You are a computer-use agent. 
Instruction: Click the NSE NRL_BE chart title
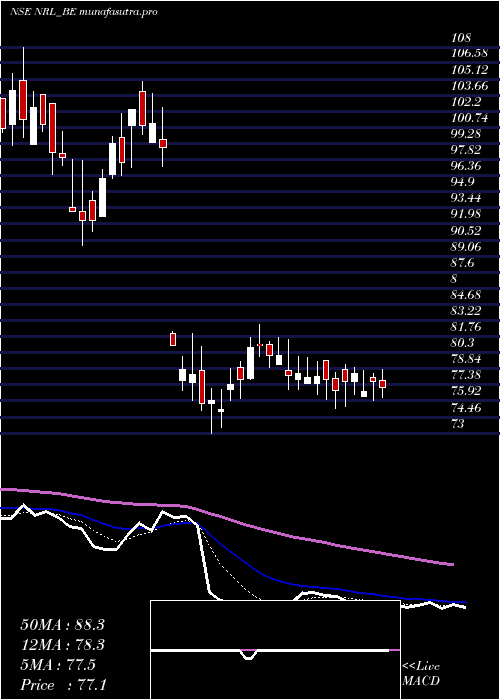pos(83,12)
